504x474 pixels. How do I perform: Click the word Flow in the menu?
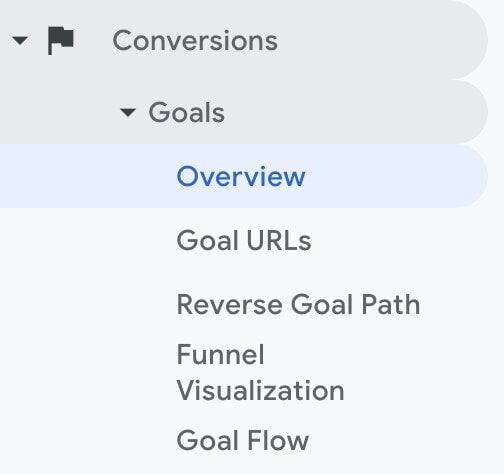(x=278, y=441)
